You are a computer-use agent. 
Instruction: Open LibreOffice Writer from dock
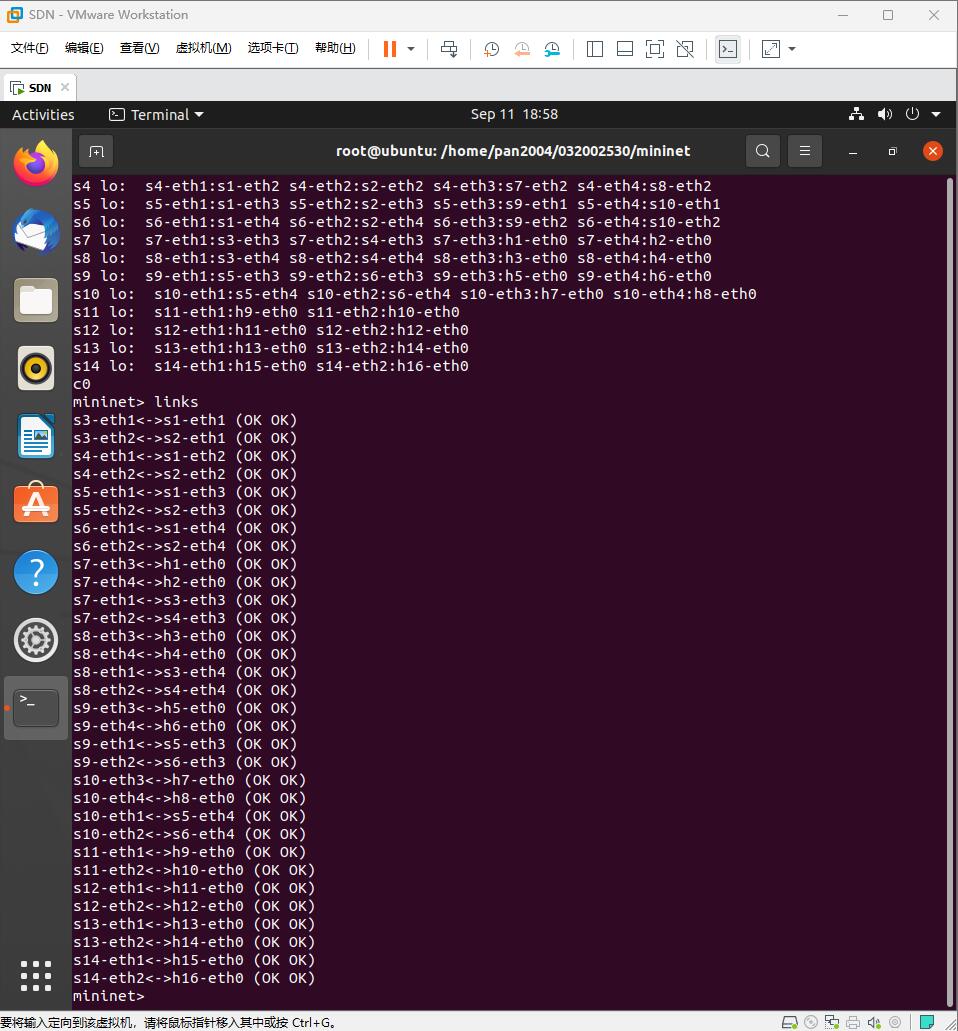(36, 436)
